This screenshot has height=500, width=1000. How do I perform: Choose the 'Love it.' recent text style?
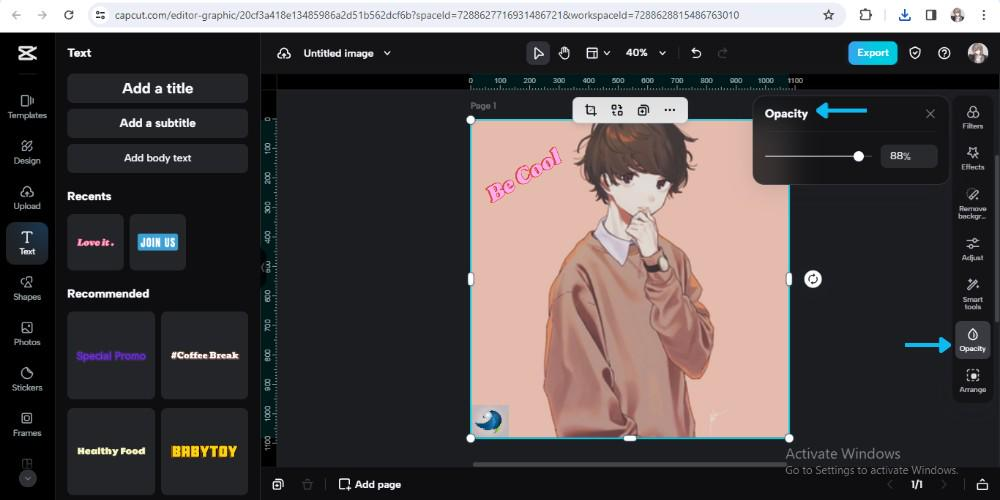click(x=95, y=242)
